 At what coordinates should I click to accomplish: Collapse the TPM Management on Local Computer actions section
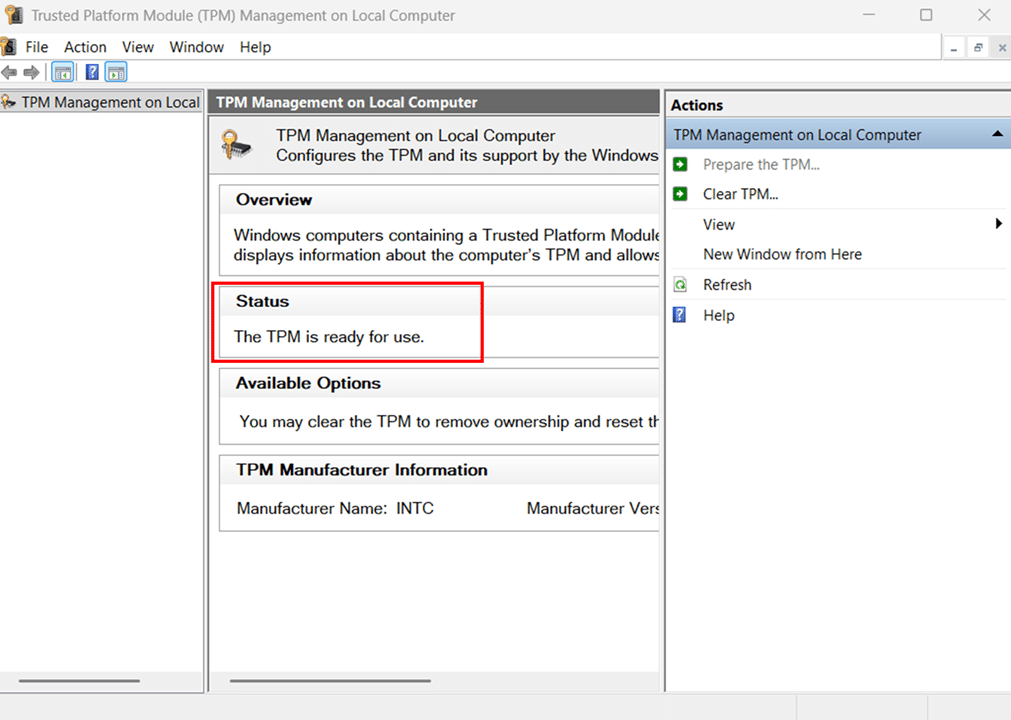997,134
